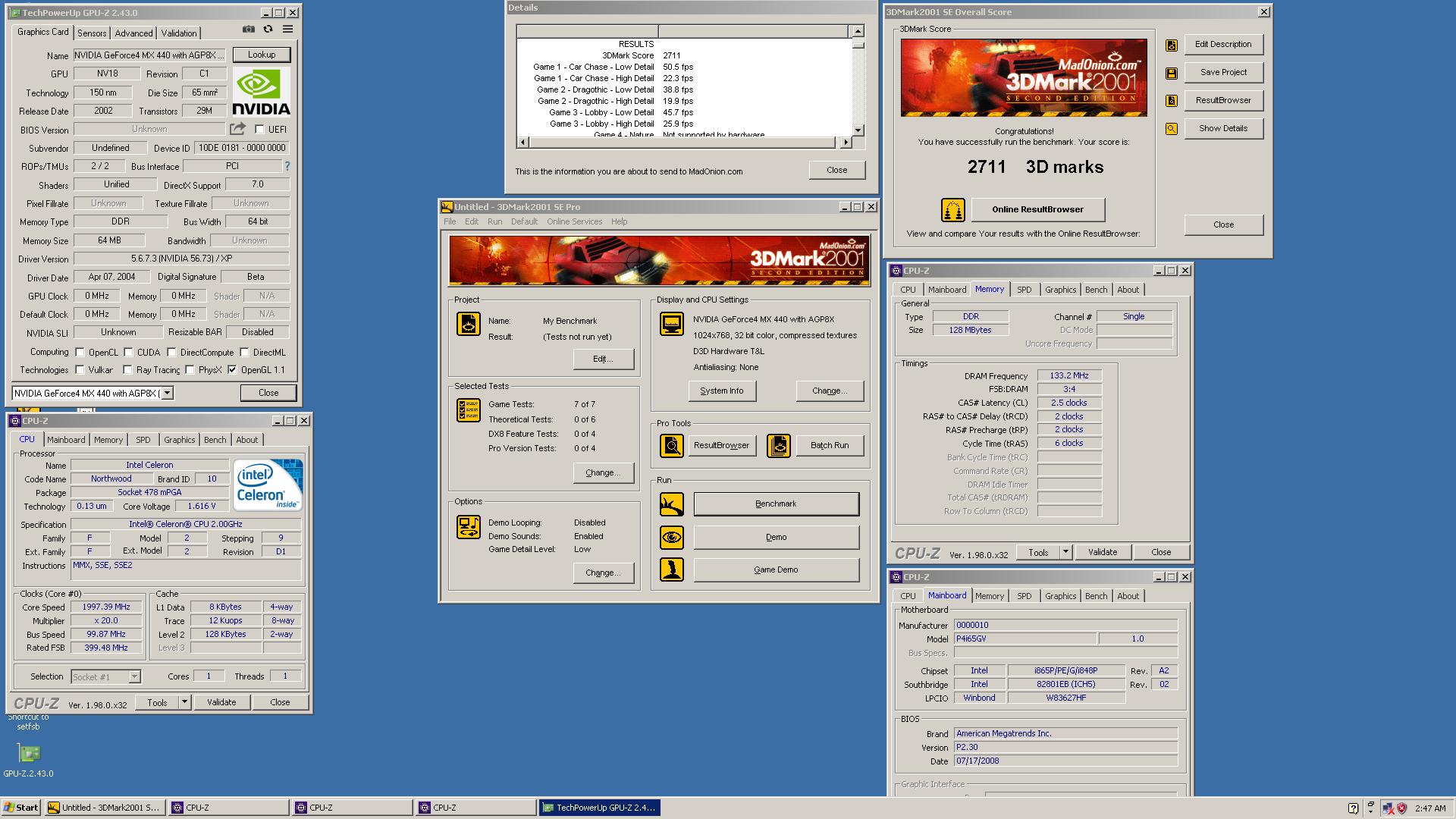The image size is (1456, 819).
Task: Click Change... button under Options
Action: (603, 573)
